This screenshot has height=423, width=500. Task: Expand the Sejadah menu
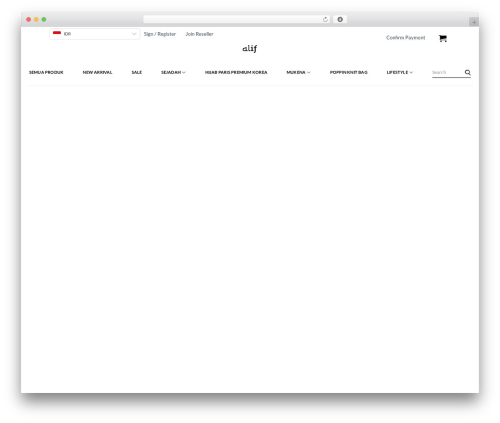tap(173, 72)
